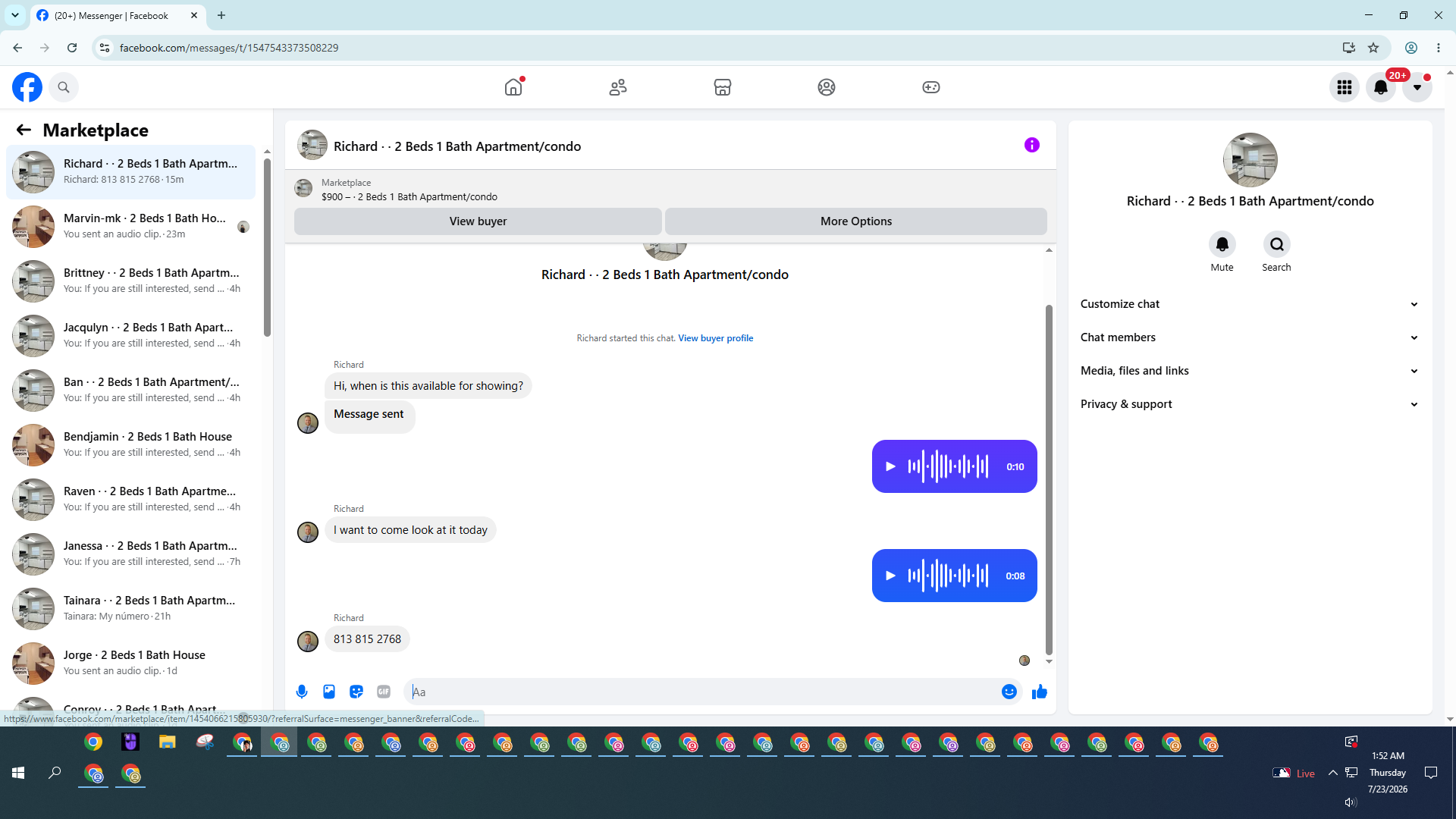Open the Gaming controller icon
The width and height of the screenshot is (1456, 819).
click(x=931, y=87)
